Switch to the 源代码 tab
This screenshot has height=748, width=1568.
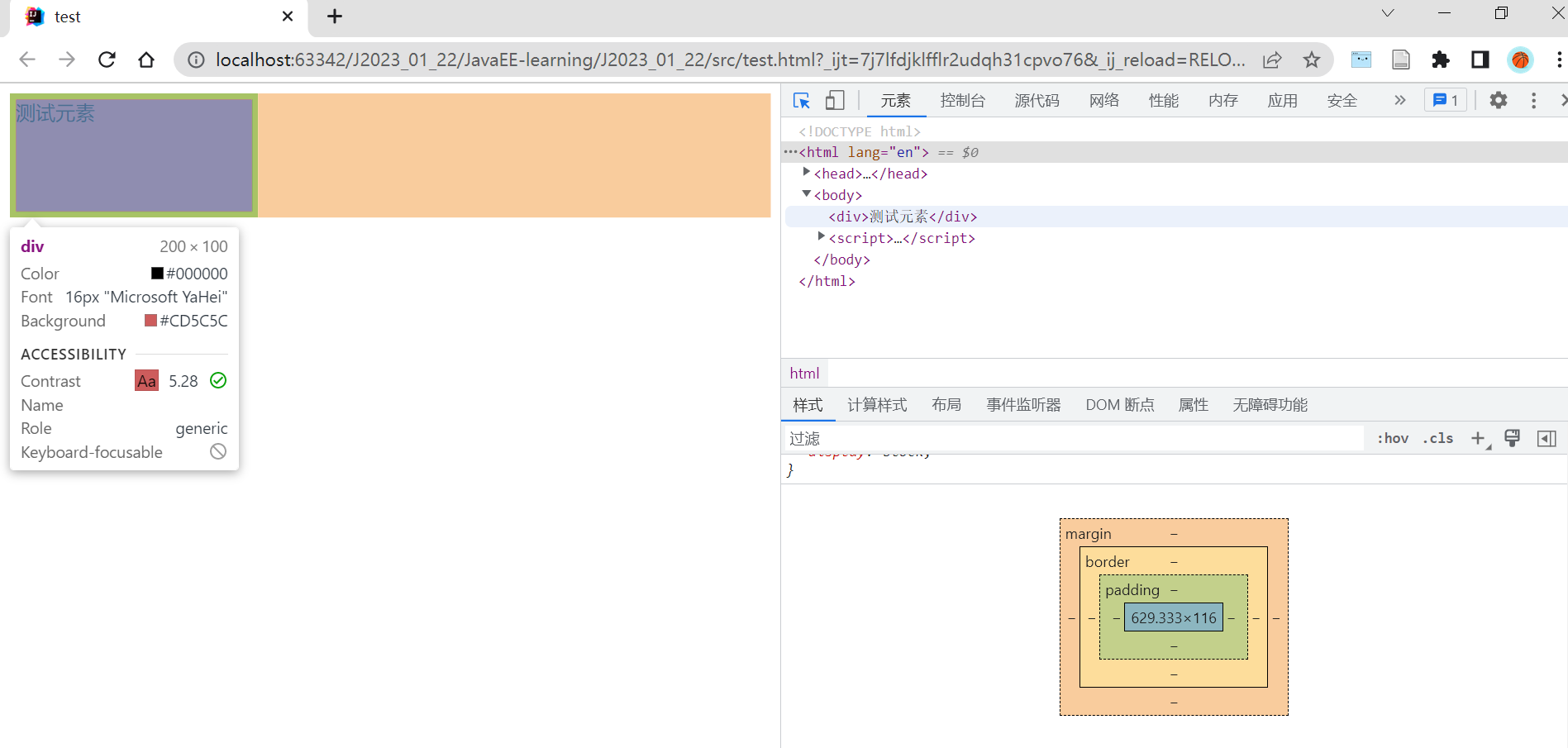[x=1037, y=101]
